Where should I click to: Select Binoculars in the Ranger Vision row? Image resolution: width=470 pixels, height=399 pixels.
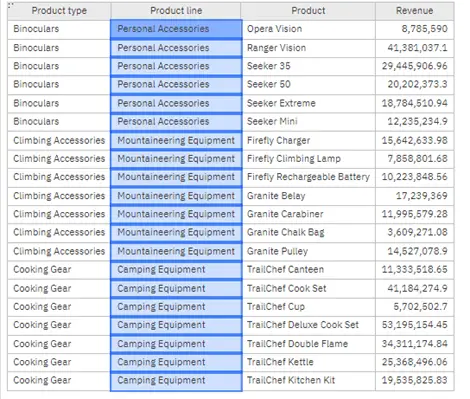point(59,48)
